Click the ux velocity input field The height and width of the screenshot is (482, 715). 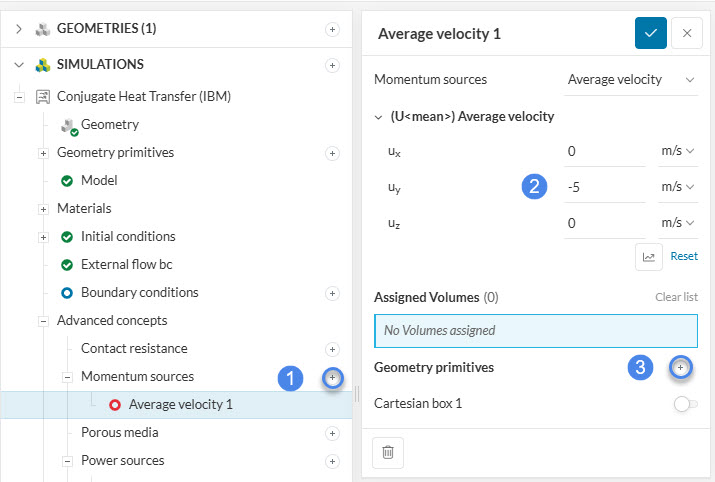click(603, 151)
